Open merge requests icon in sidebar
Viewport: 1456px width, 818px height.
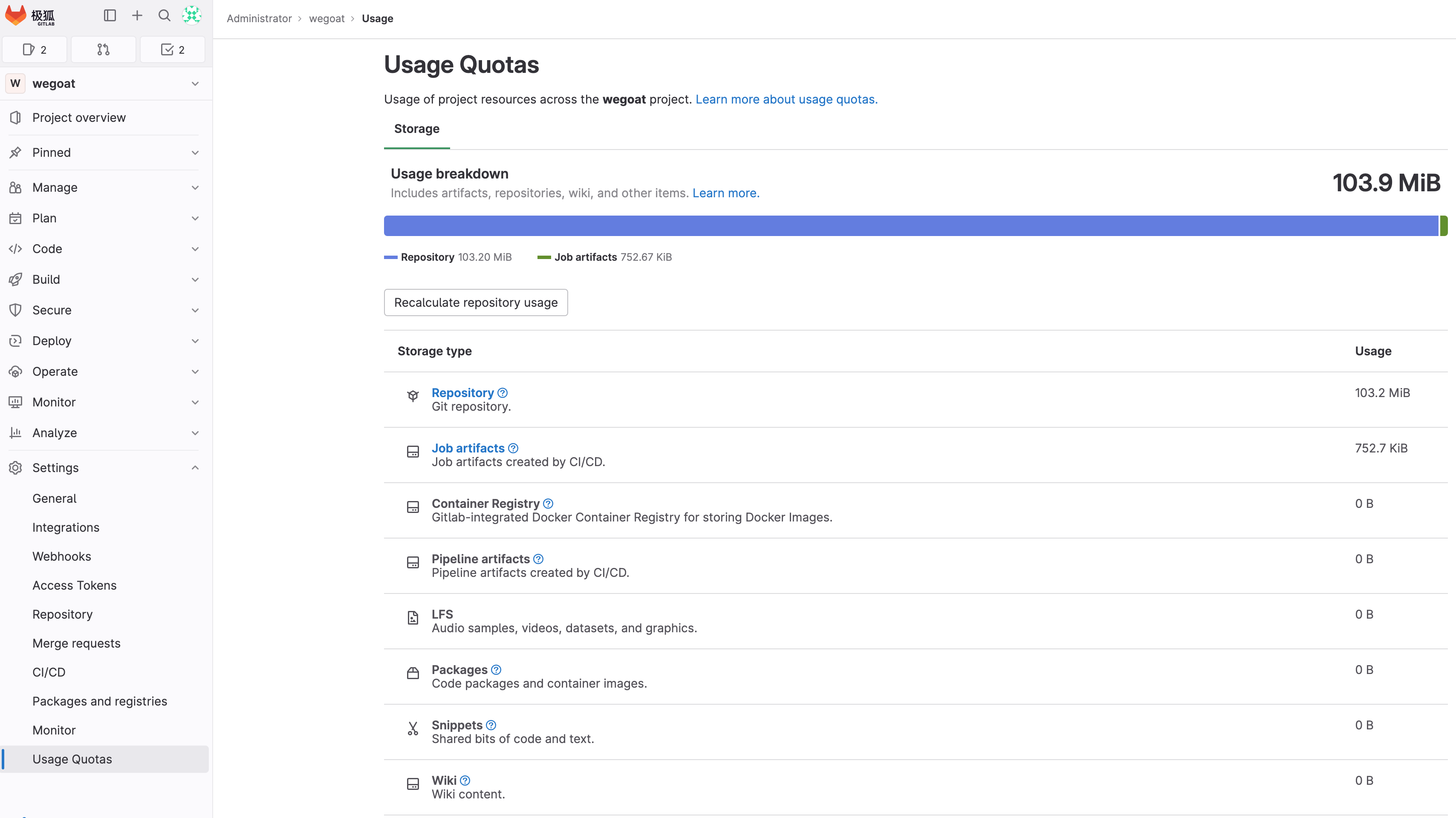pos(104,50)
